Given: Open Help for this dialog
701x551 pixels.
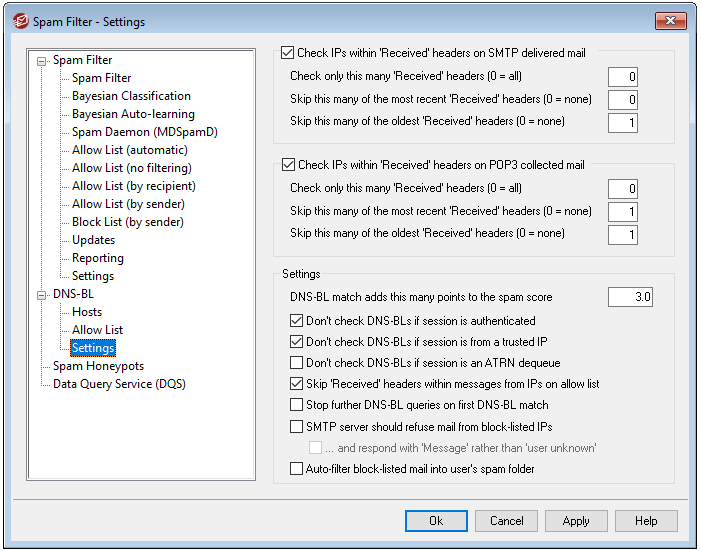Looking at the screenshot, I should point(646,521).
